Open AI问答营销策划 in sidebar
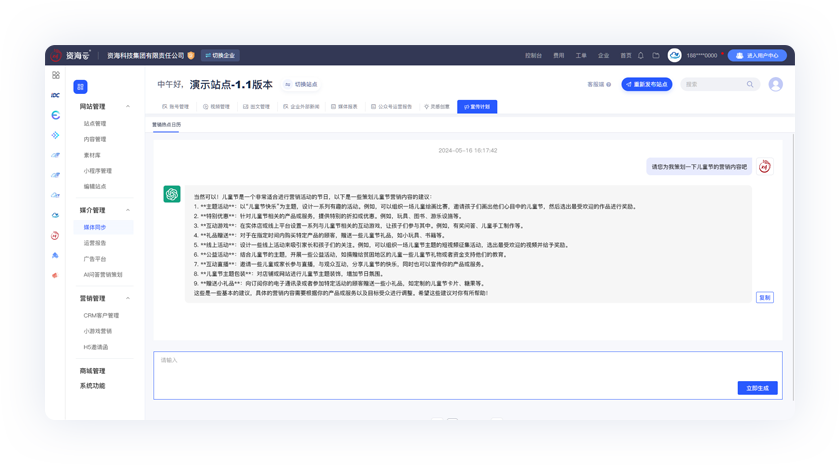Viewport: 840px width, 465px height. click(x=103, y=274)
